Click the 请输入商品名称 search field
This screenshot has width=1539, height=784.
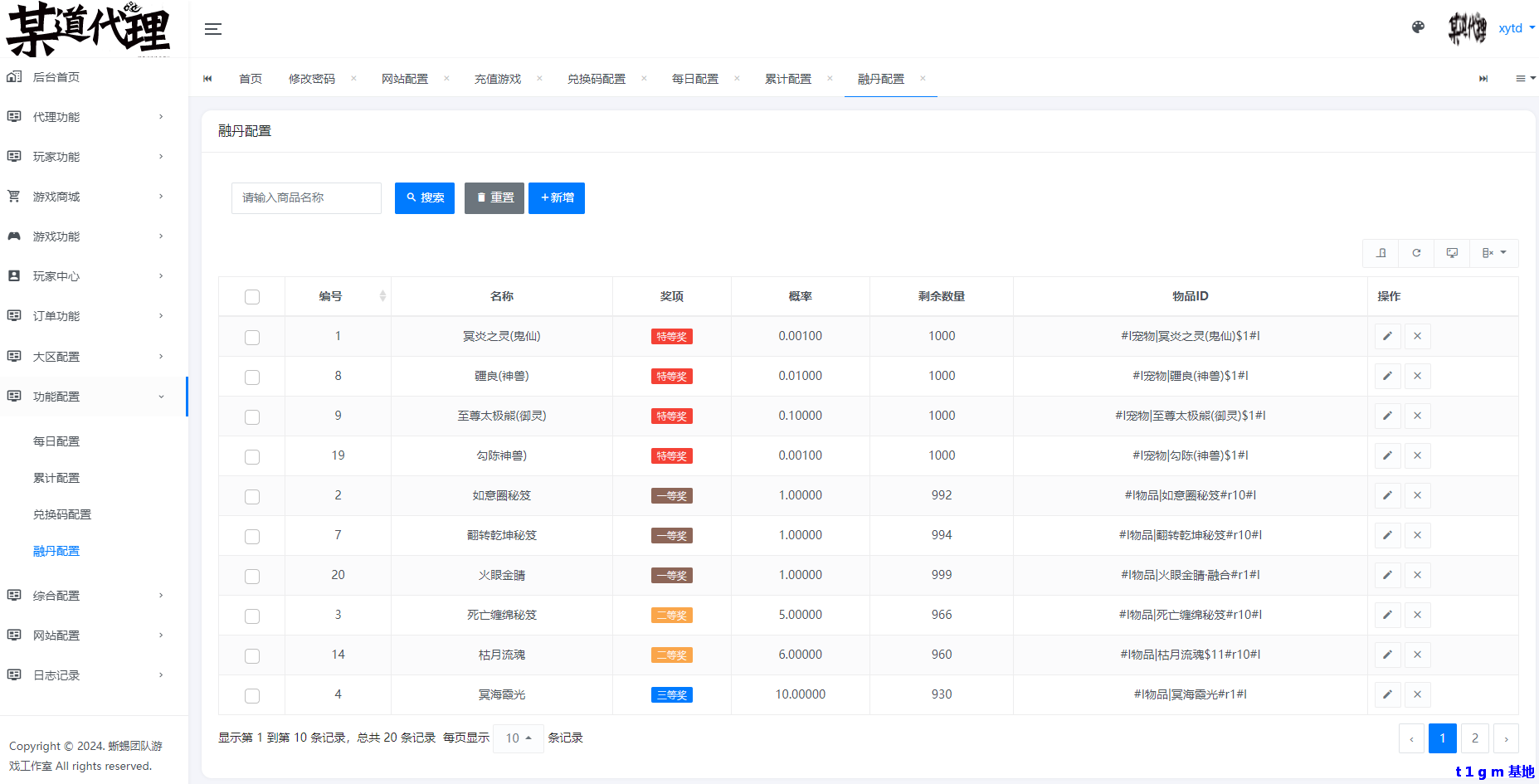[x=306, y=198]
